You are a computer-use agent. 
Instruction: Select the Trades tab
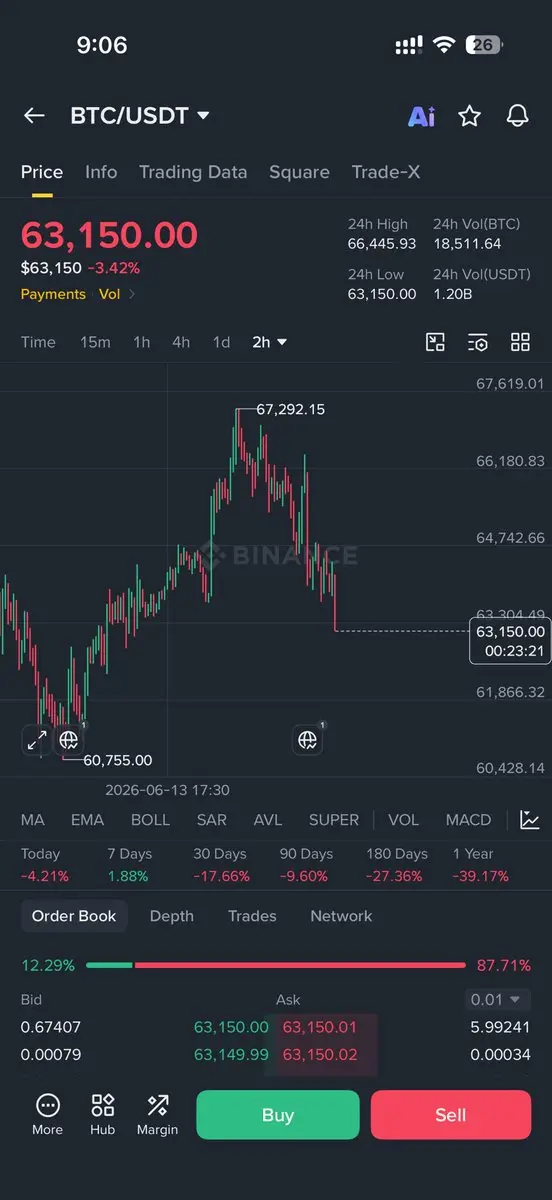252,916
